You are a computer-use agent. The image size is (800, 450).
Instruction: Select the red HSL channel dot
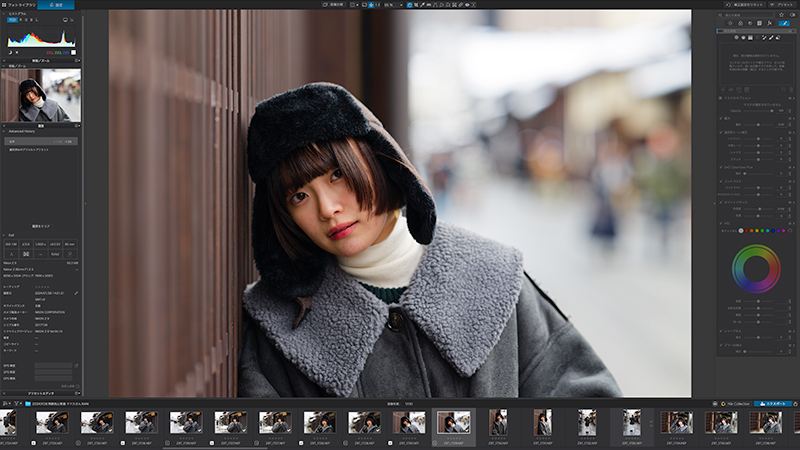click(746, 231)
